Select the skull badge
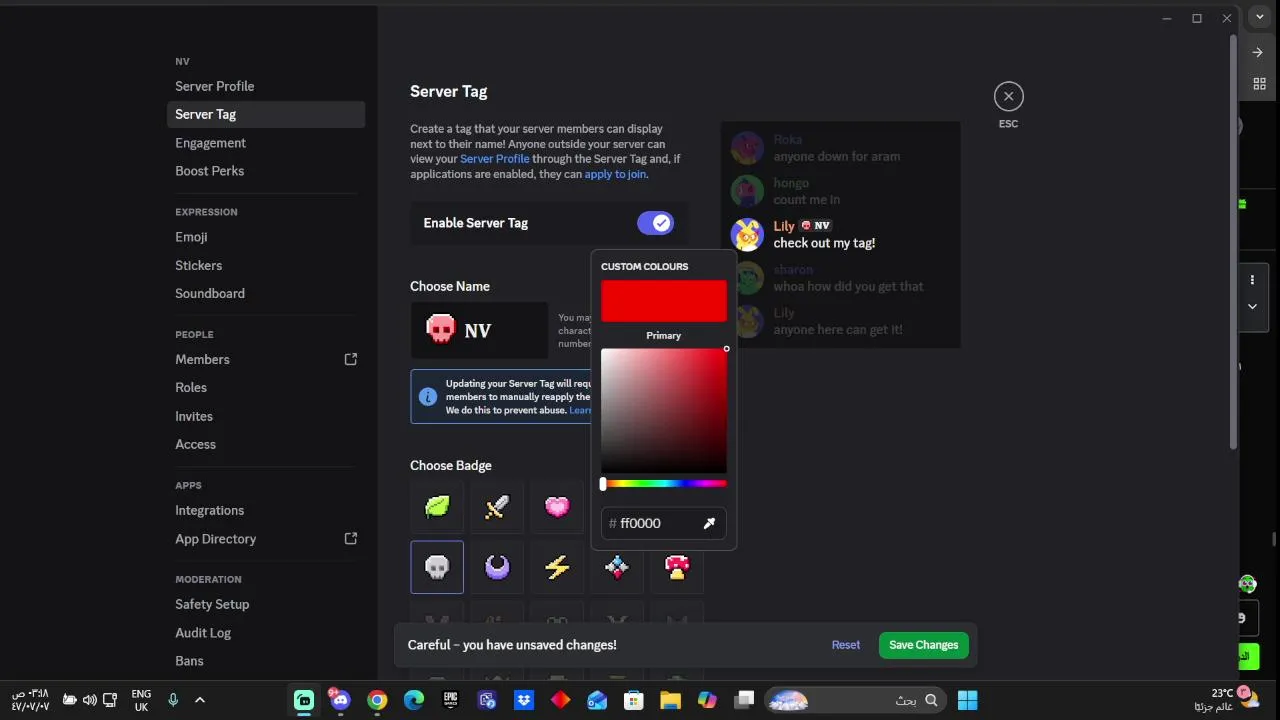1280x720 pixels. [437, 567]
